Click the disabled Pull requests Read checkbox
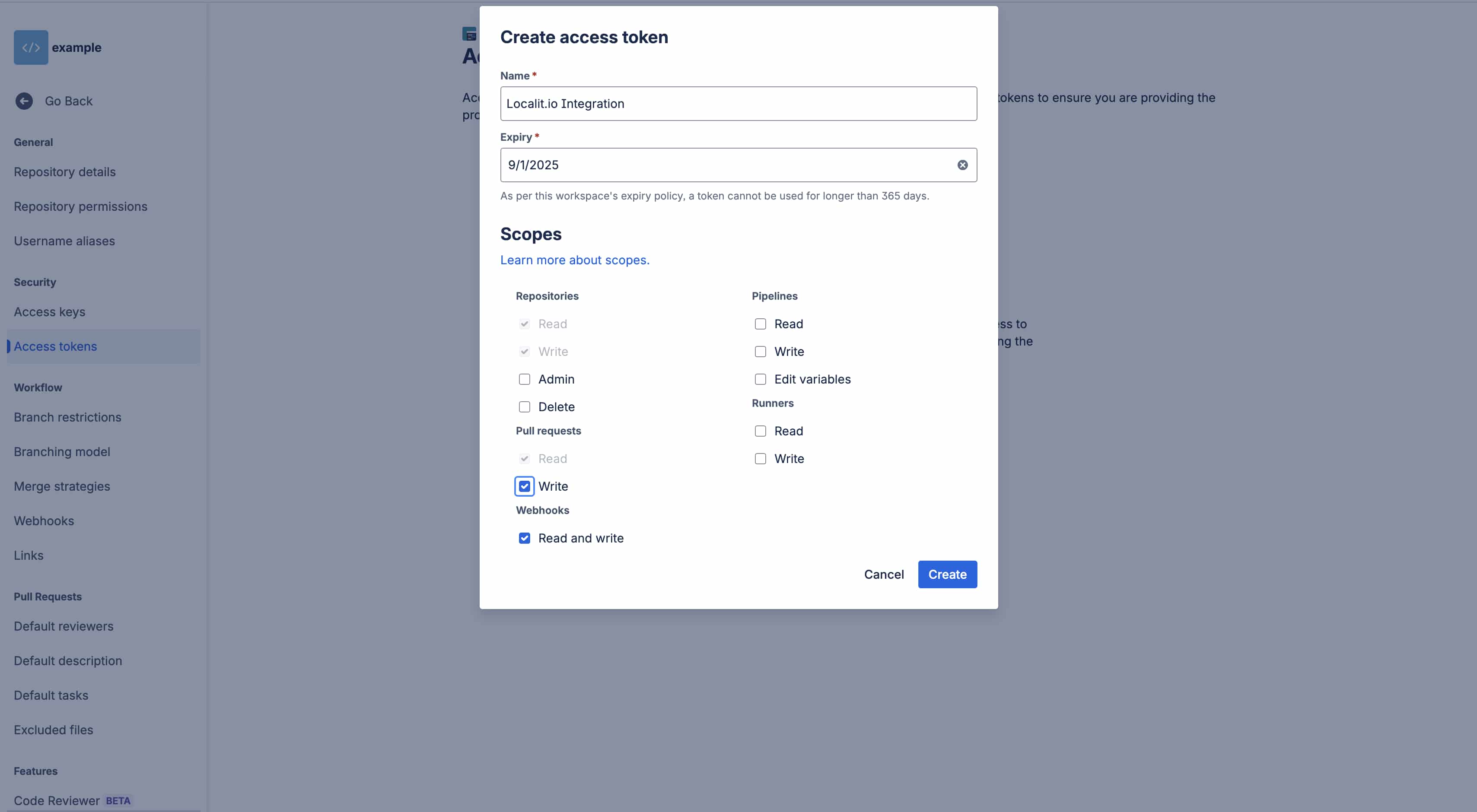Viewport: 1477px width, 812px height. point(524,459)
